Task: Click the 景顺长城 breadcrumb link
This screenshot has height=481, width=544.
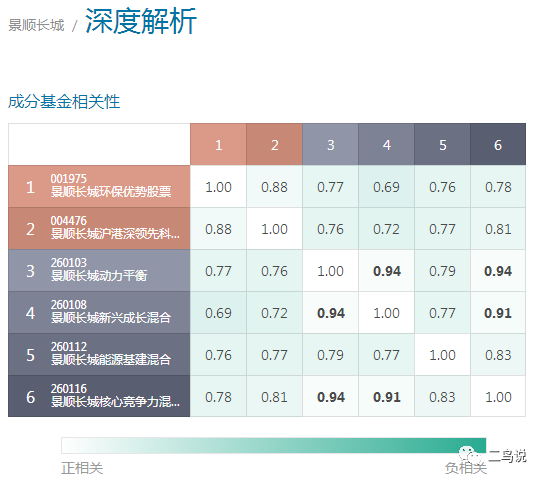Action: point(36,25)
